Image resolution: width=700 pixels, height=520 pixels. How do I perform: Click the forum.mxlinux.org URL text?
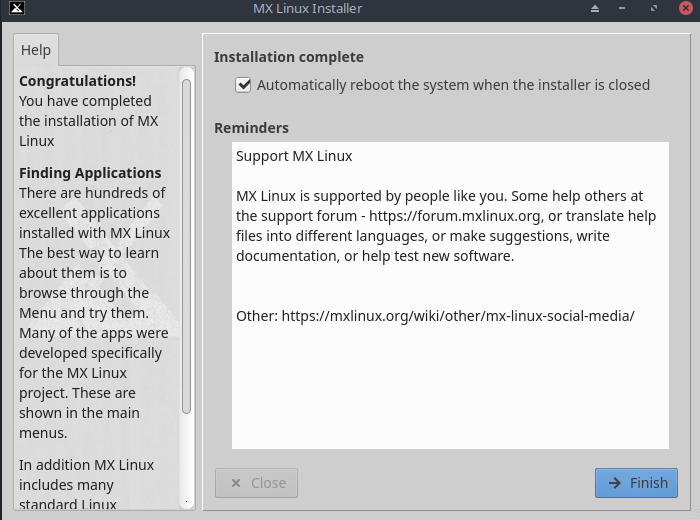click(455, 216)
